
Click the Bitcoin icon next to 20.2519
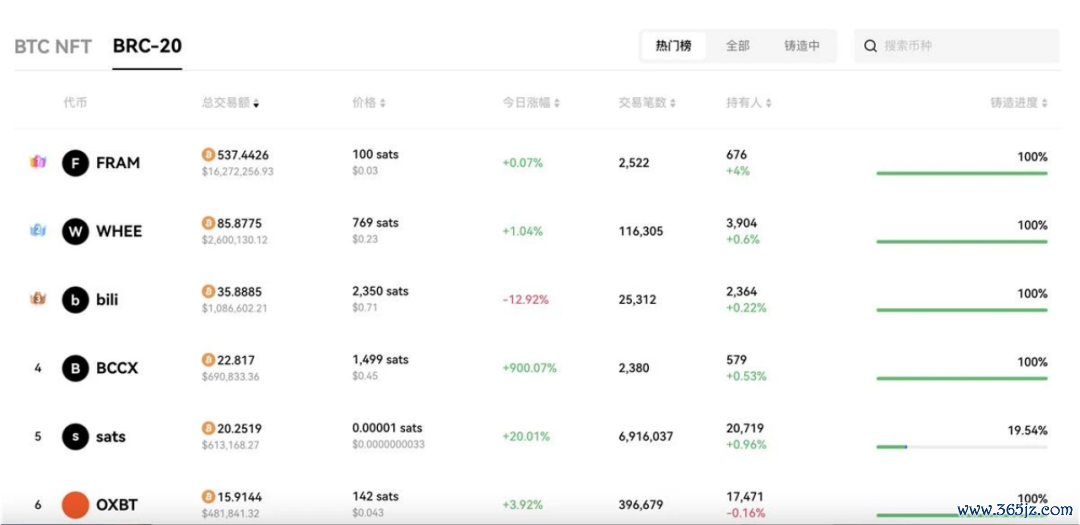[208, 429]
